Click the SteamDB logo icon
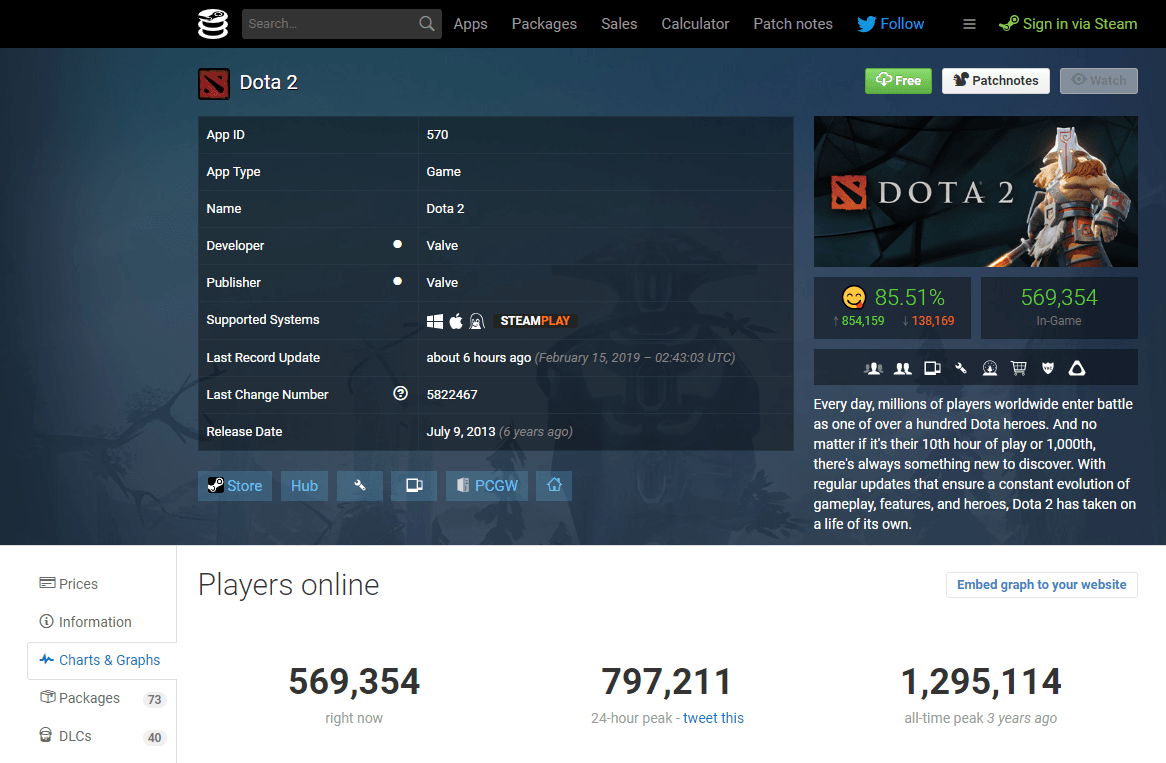 click(x=213, y=24)
